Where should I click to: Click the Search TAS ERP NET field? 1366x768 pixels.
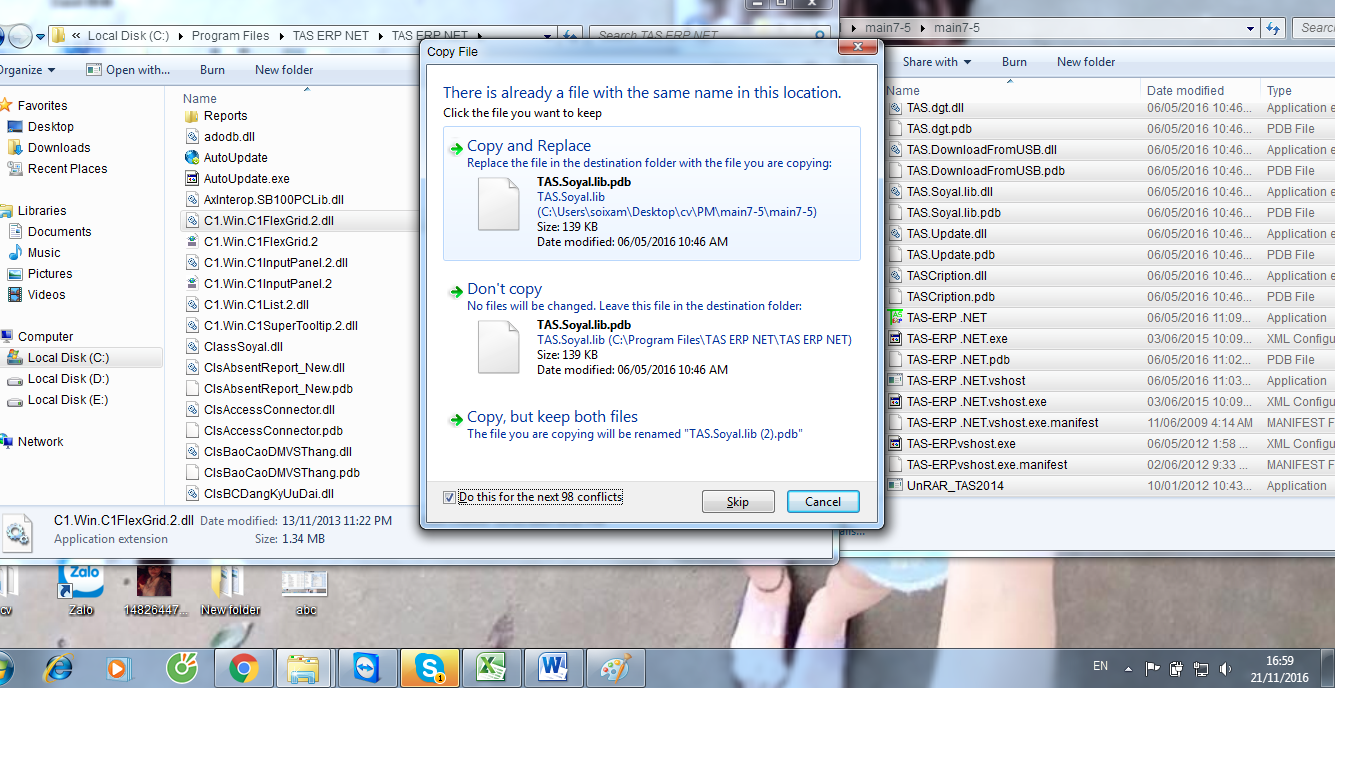pos(710,35)
